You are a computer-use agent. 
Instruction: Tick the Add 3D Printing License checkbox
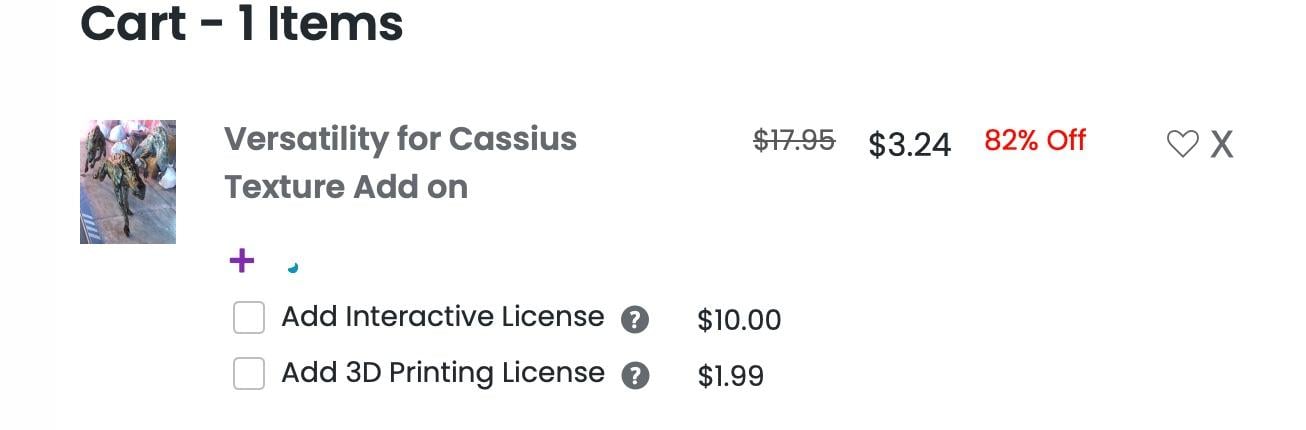(x=249, y=374)
